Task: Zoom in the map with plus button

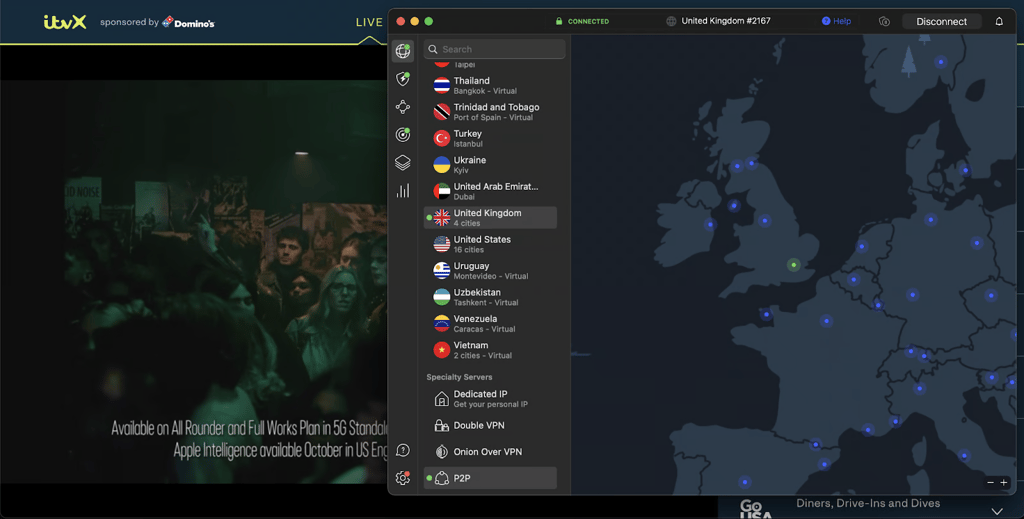Action: [1004, 482]
